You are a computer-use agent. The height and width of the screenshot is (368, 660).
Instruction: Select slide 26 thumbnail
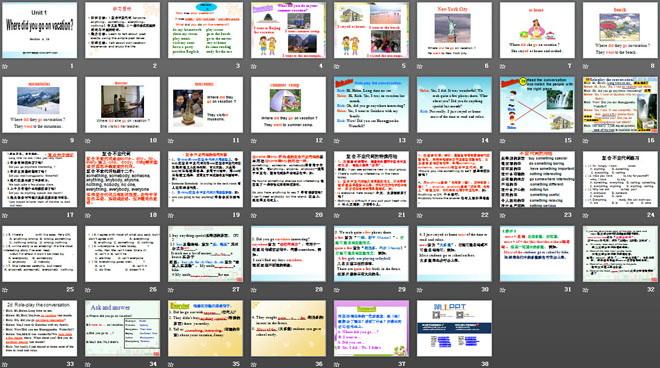122,254
